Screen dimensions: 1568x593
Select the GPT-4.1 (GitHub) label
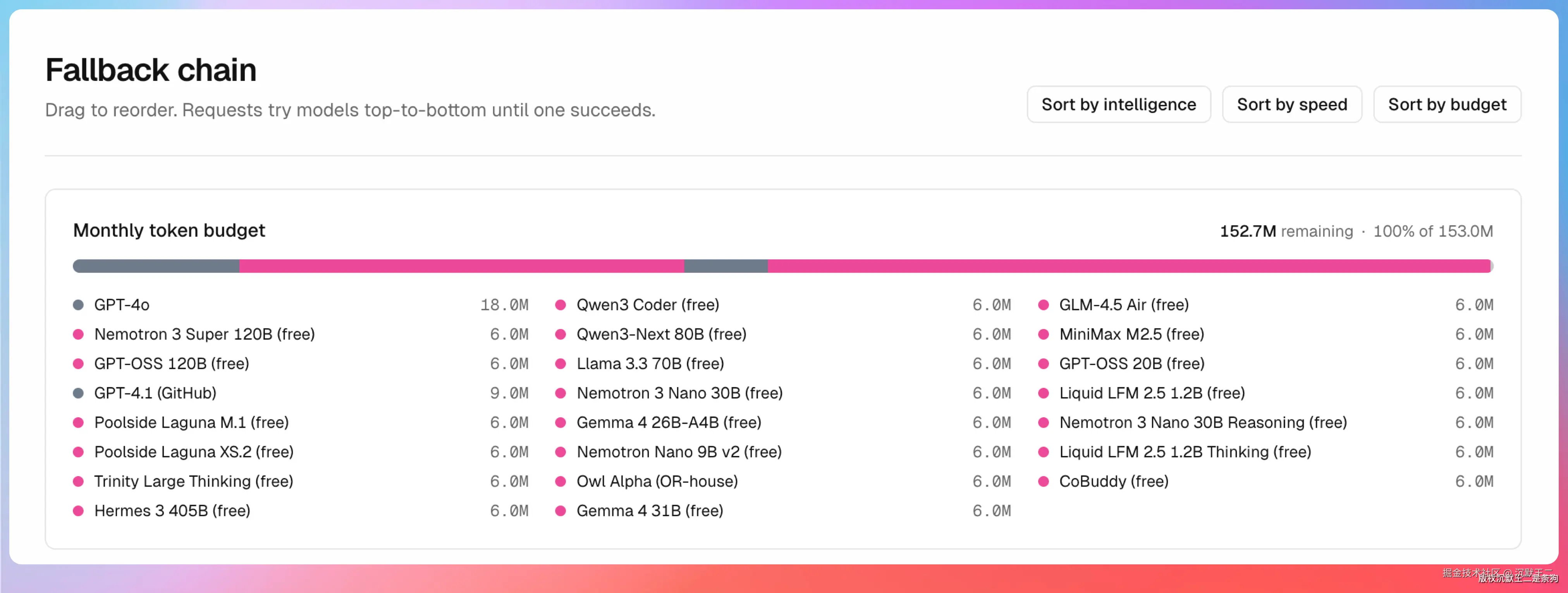[x=155, y=393]
